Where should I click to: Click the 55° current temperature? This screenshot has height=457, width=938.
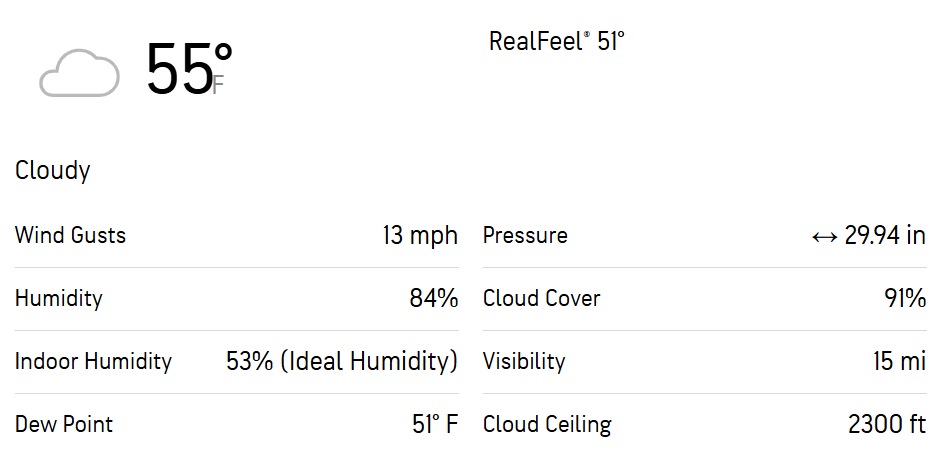pyautogui.click(x=189, y=69)
